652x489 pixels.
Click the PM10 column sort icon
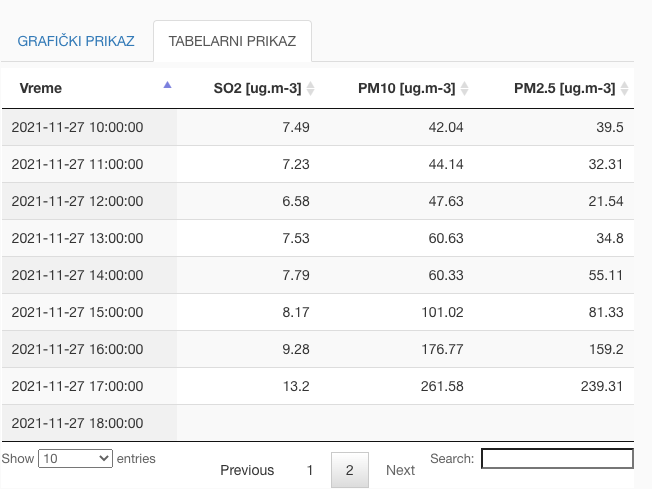click(465, 89)
